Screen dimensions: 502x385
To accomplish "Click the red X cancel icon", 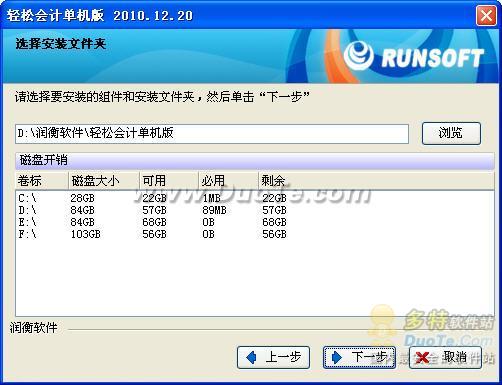I will pos(423,358).
